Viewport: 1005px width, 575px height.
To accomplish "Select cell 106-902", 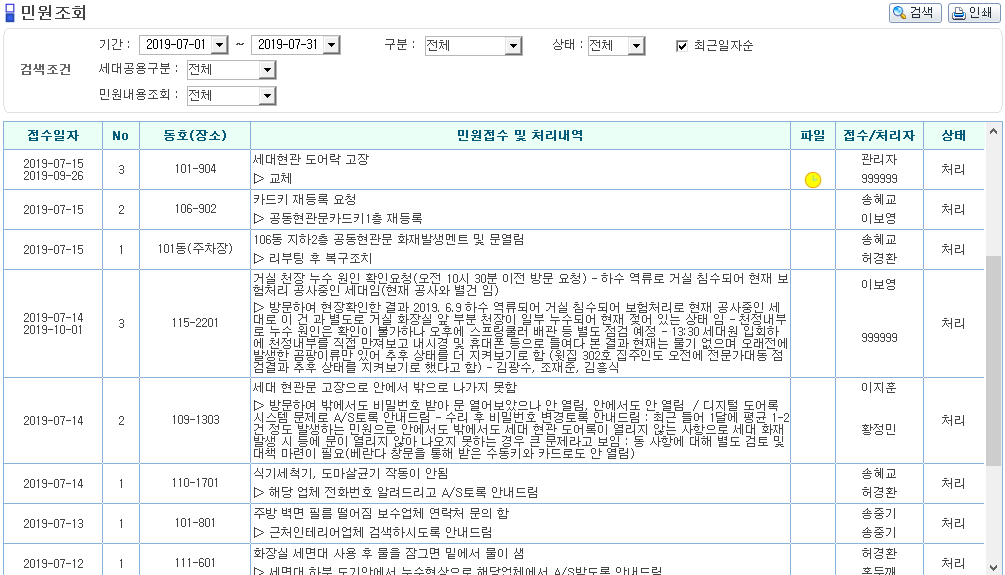I will tap(195, 209).
